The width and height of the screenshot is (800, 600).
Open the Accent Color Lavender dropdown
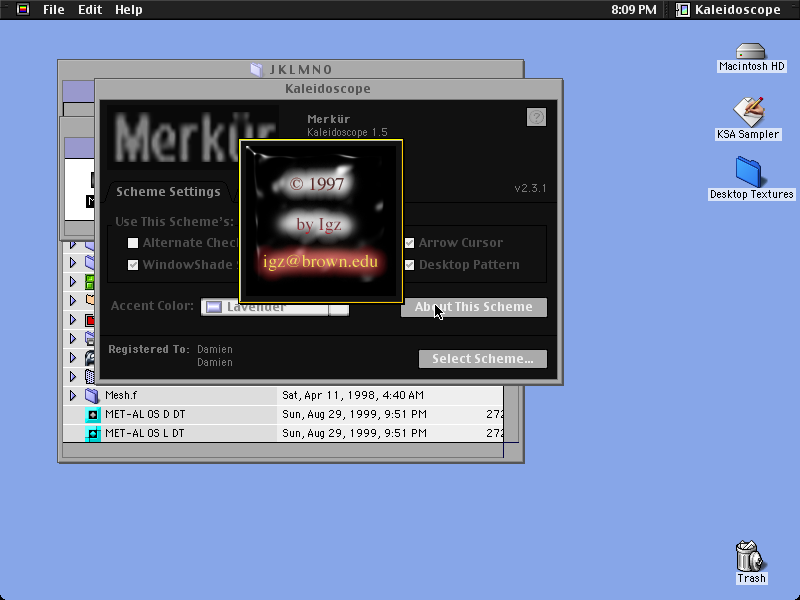[274, 307]
